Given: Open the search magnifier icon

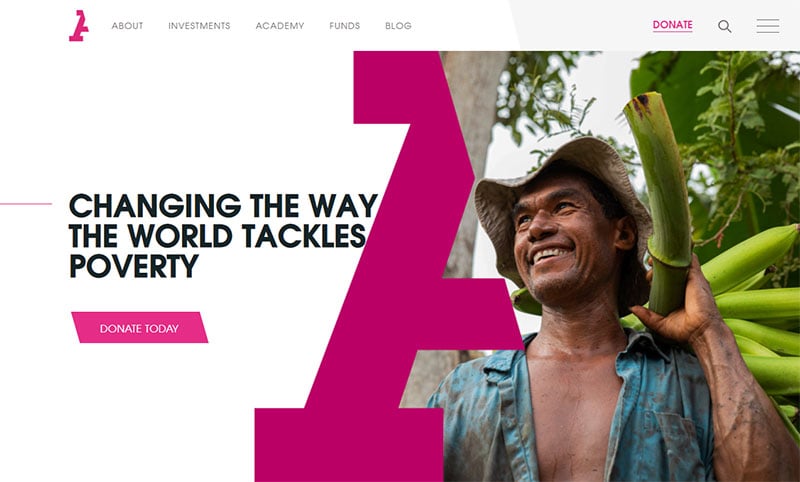Looking at the screenshot, I should click(724, 26).
